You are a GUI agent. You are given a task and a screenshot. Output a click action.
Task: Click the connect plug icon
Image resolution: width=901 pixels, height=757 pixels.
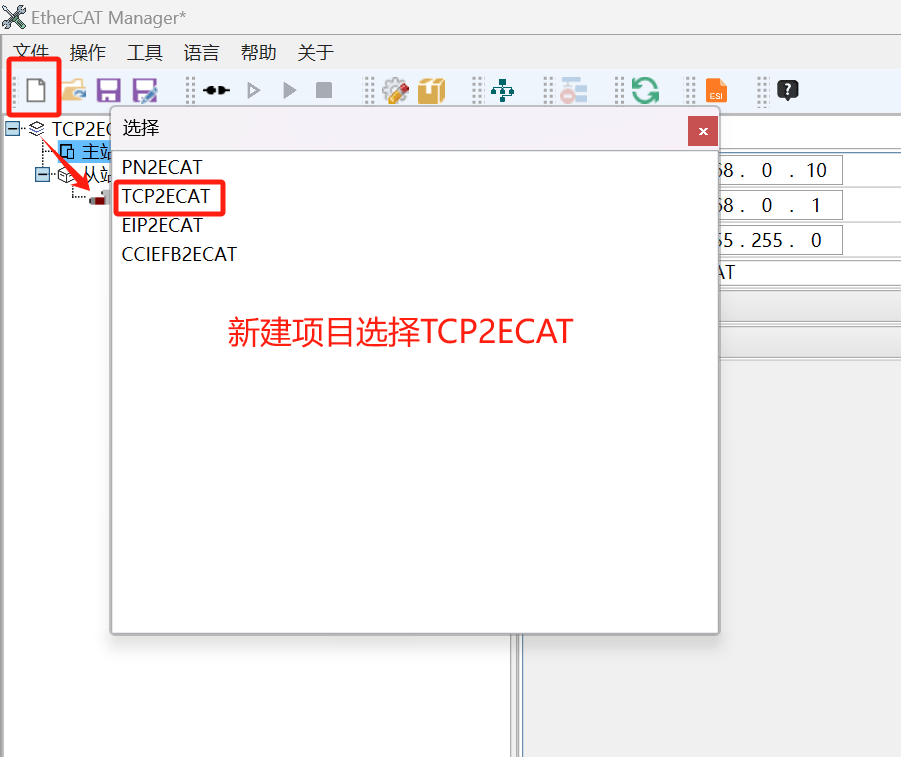pyautogui.click(x=216, y=90)
